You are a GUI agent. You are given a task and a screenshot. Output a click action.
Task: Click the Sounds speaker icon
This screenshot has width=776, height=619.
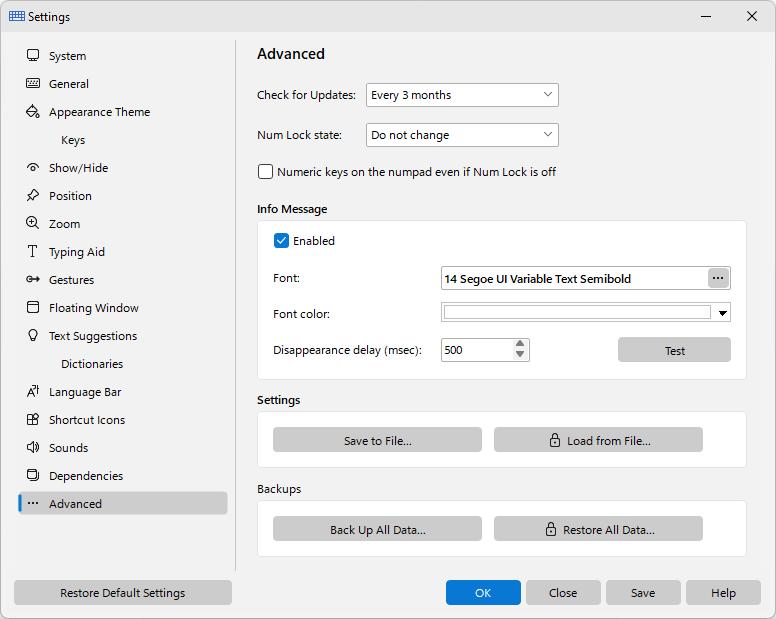pyautogui.click(x=33, y=447)
